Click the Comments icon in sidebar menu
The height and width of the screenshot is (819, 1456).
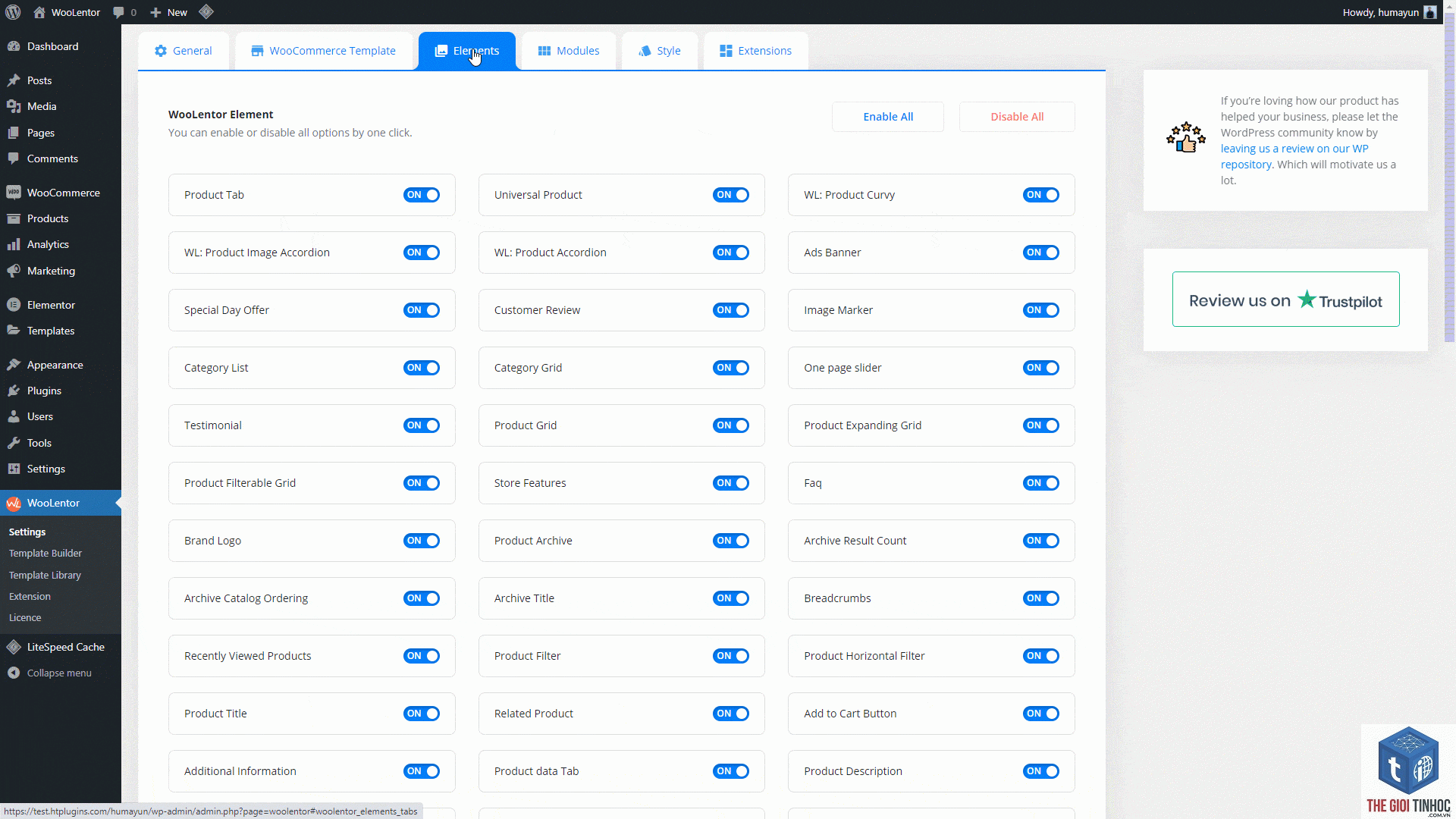(x=14, y=158)
